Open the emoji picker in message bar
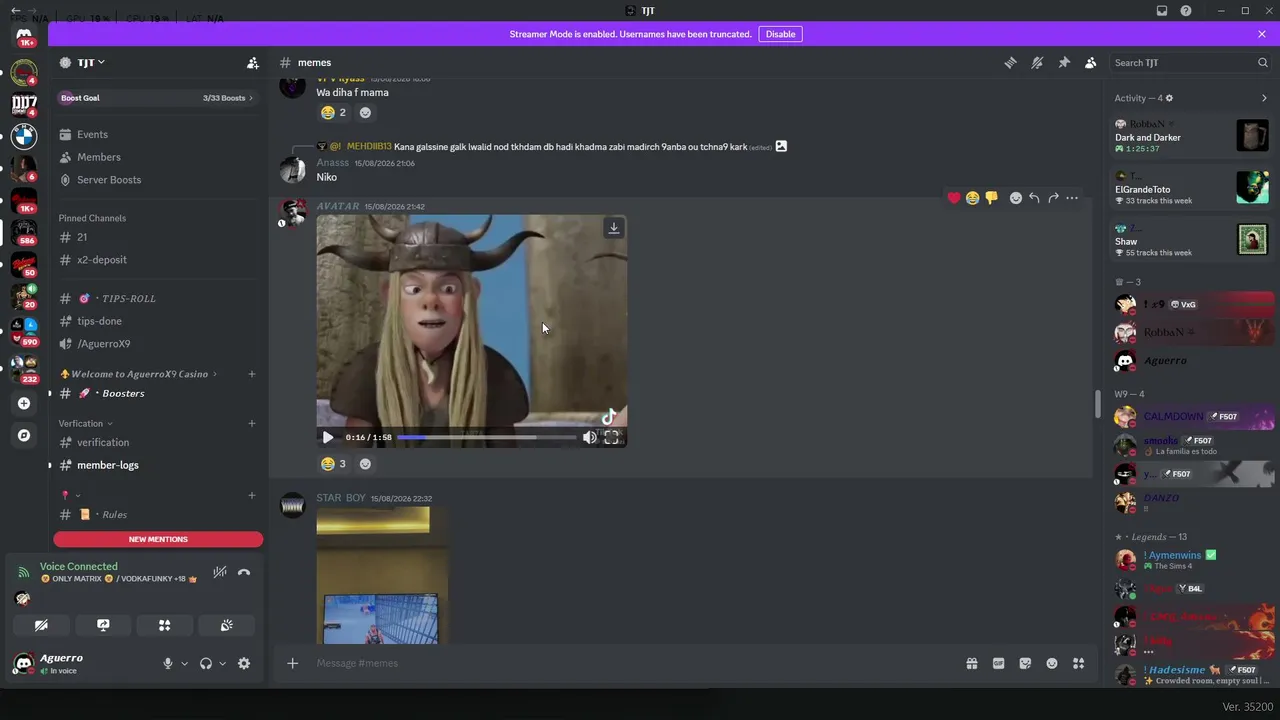Viewport: 1280px width, 720px height. [x=1052, y=663]
